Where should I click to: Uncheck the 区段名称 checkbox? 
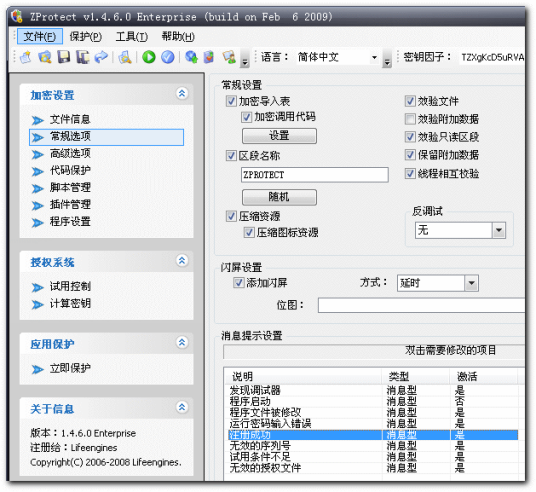tap(231, 156)
